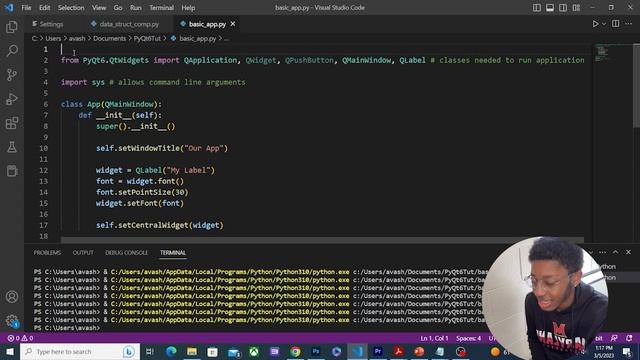Open the Manage gear icon
This screenshot has height=360, width=640.
[12, 321]
